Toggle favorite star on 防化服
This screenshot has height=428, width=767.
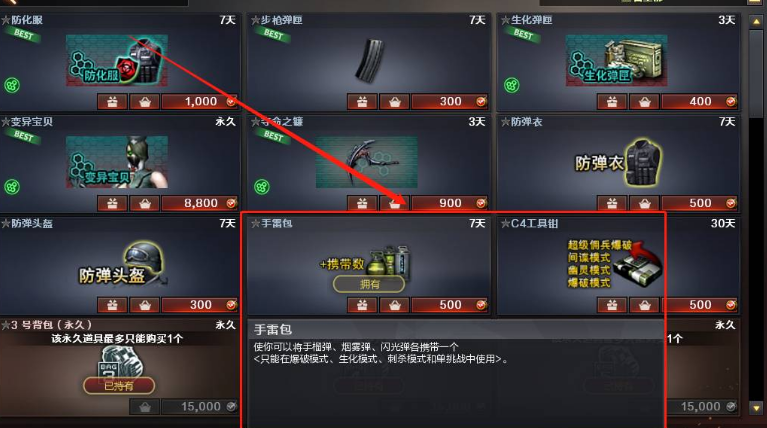6,20
